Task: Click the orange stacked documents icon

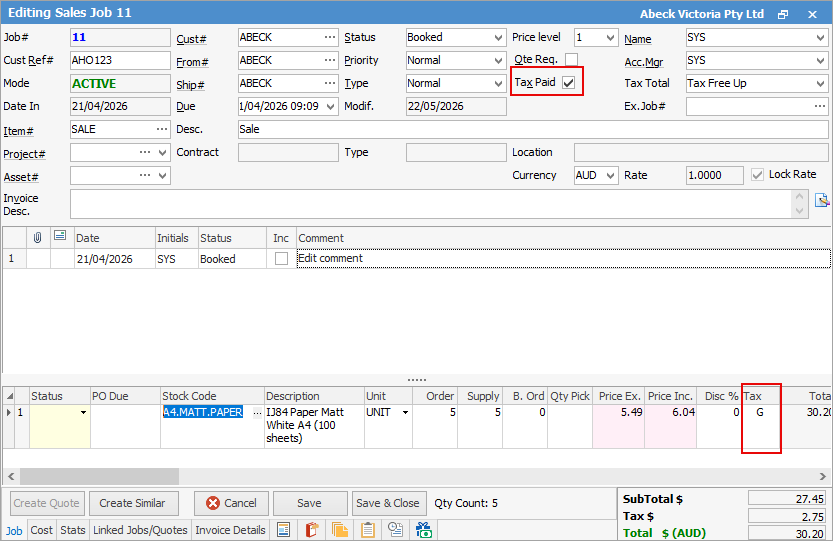Action: (339, 530)
